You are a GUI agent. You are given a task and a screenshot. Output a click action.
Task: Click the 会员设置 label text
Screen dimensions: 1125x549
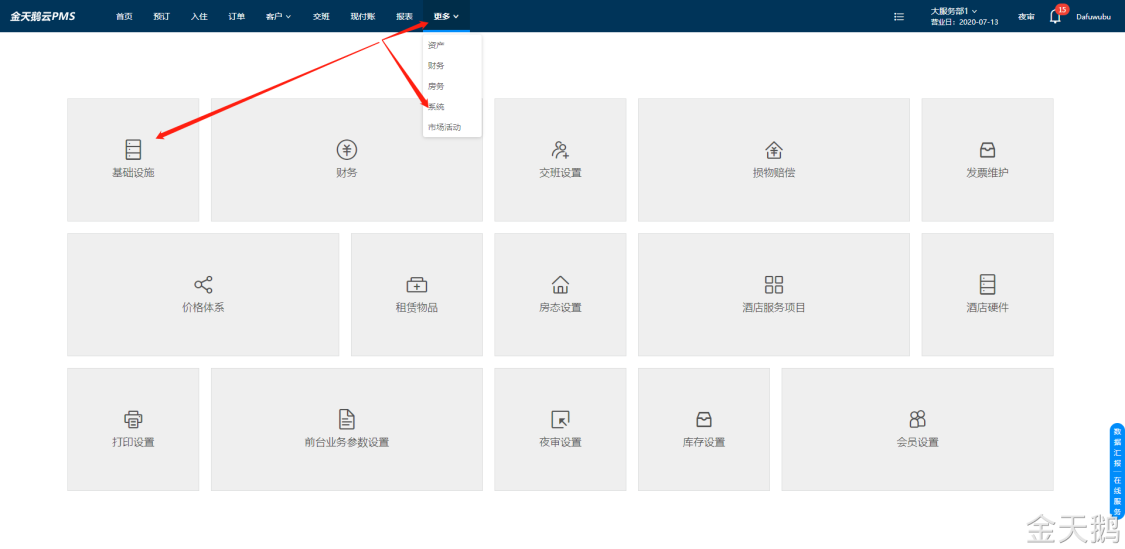click(918, 442)
